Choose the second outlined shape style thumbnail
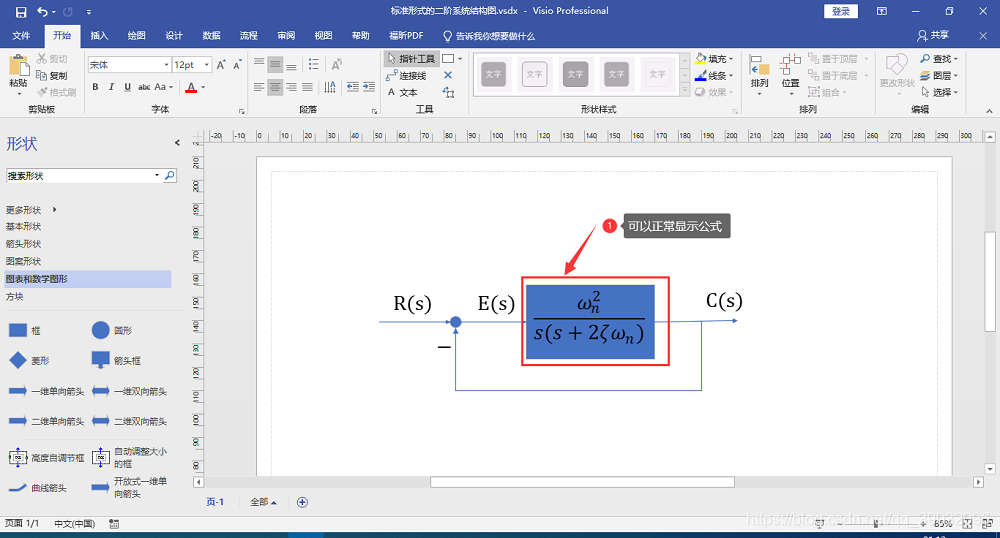Viewport: 1000px width, 538px height. click(x=534, y=74)
